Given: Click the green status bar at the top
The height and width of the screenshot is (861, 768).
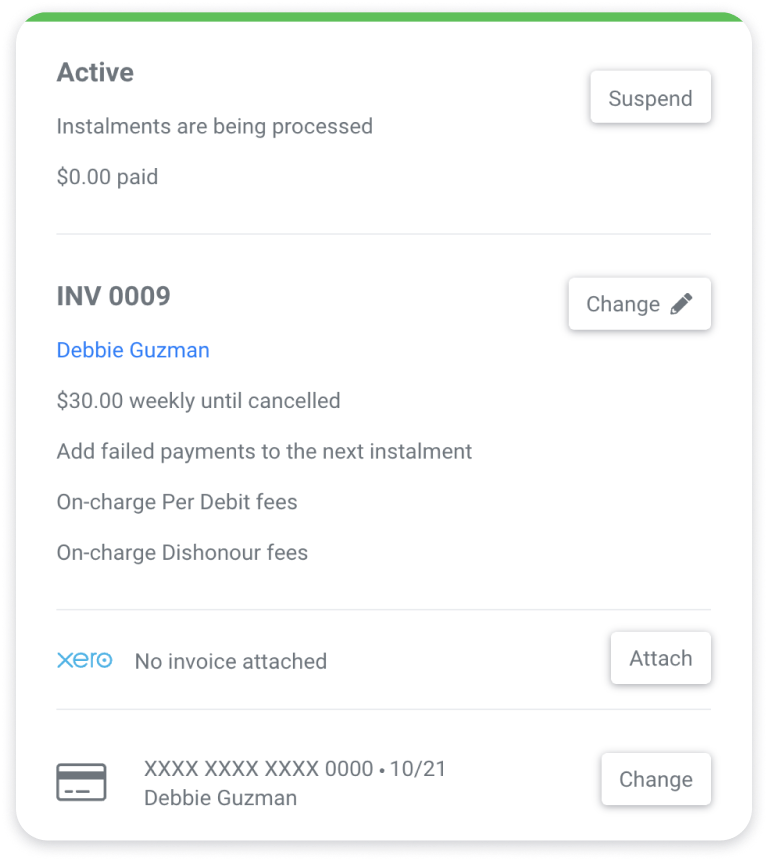Looking at the screenshot, I should click(384, 17).
